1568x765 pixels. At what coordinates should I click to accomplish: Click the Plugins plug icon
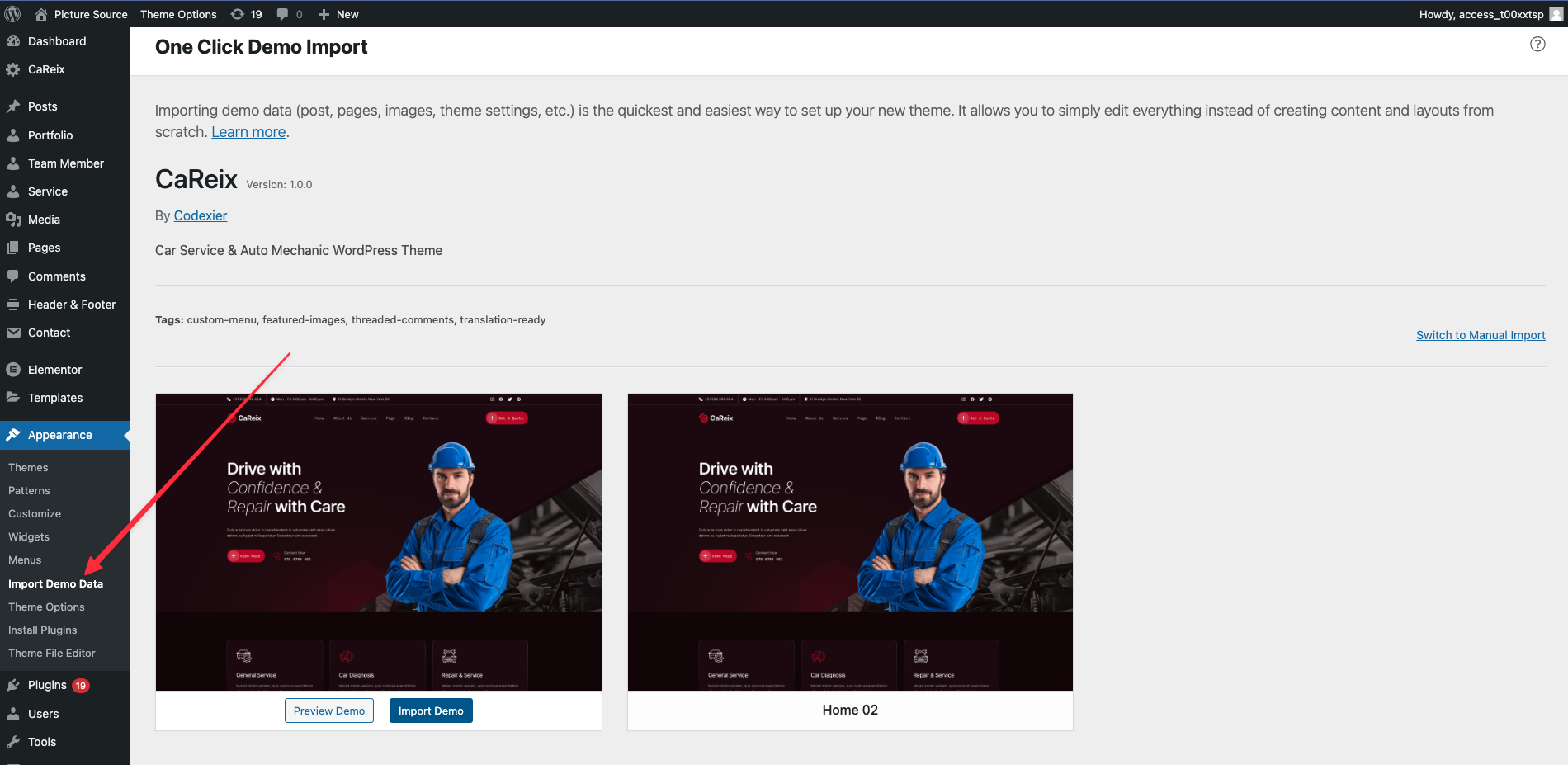pos(13,685)
